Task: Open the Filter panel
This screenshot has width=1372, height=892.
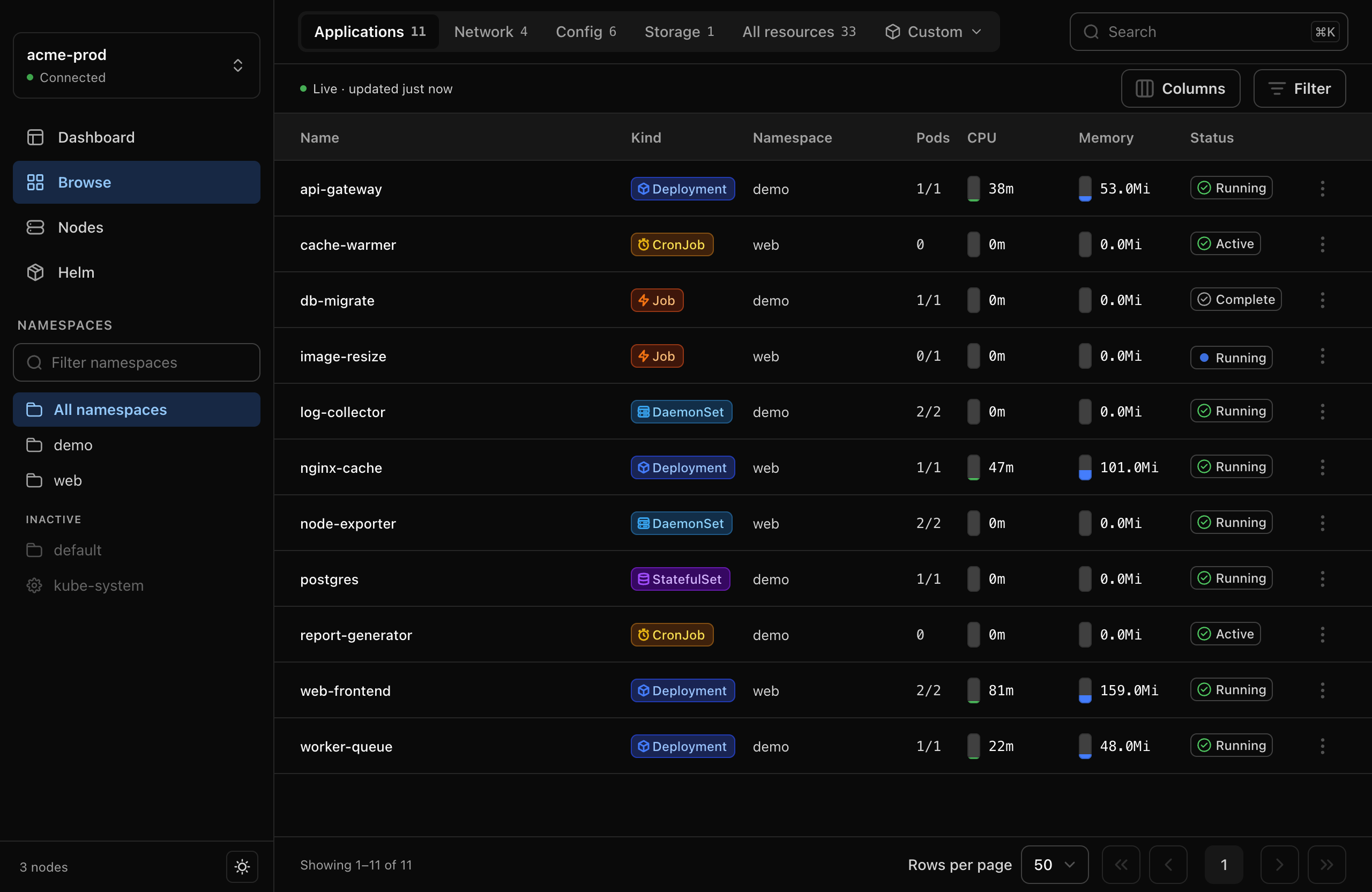Action: (1299, 88)
